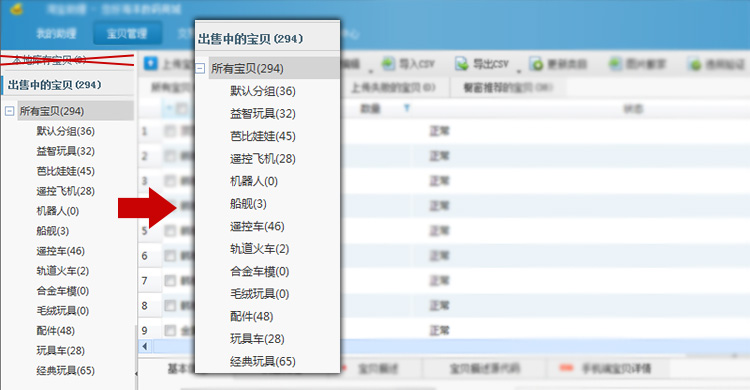Select 合金车模(0) in left sidebar tree
Viewport: 750px width, 390px height.
63,291
